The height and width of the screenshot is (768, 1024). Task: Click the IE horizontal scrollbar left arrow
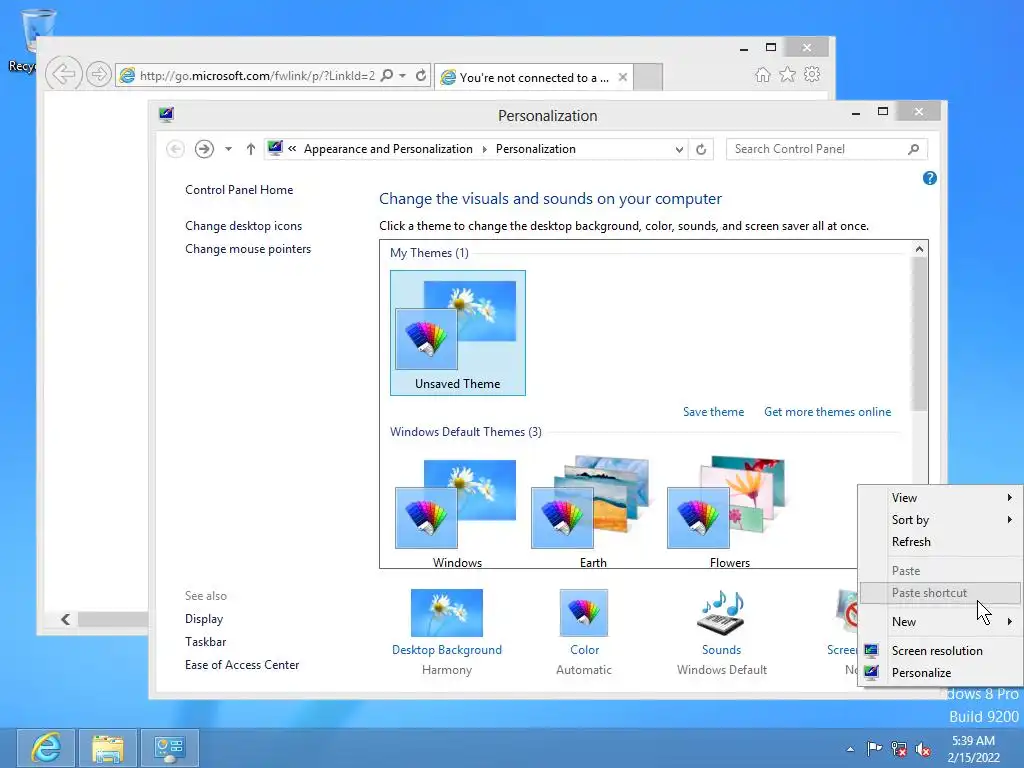(65, 619)
